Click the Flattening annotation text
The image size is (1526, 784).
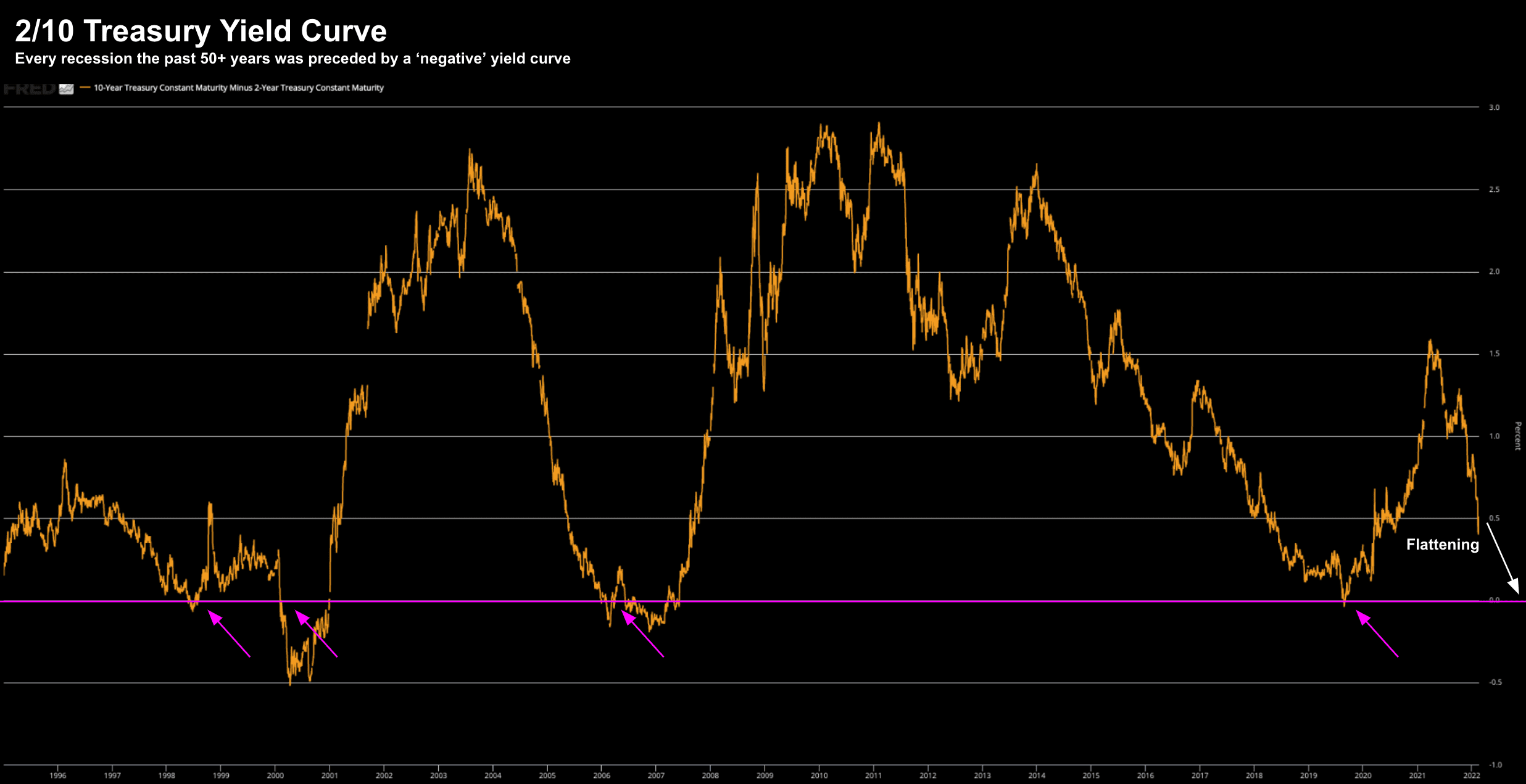[1442, 545]
